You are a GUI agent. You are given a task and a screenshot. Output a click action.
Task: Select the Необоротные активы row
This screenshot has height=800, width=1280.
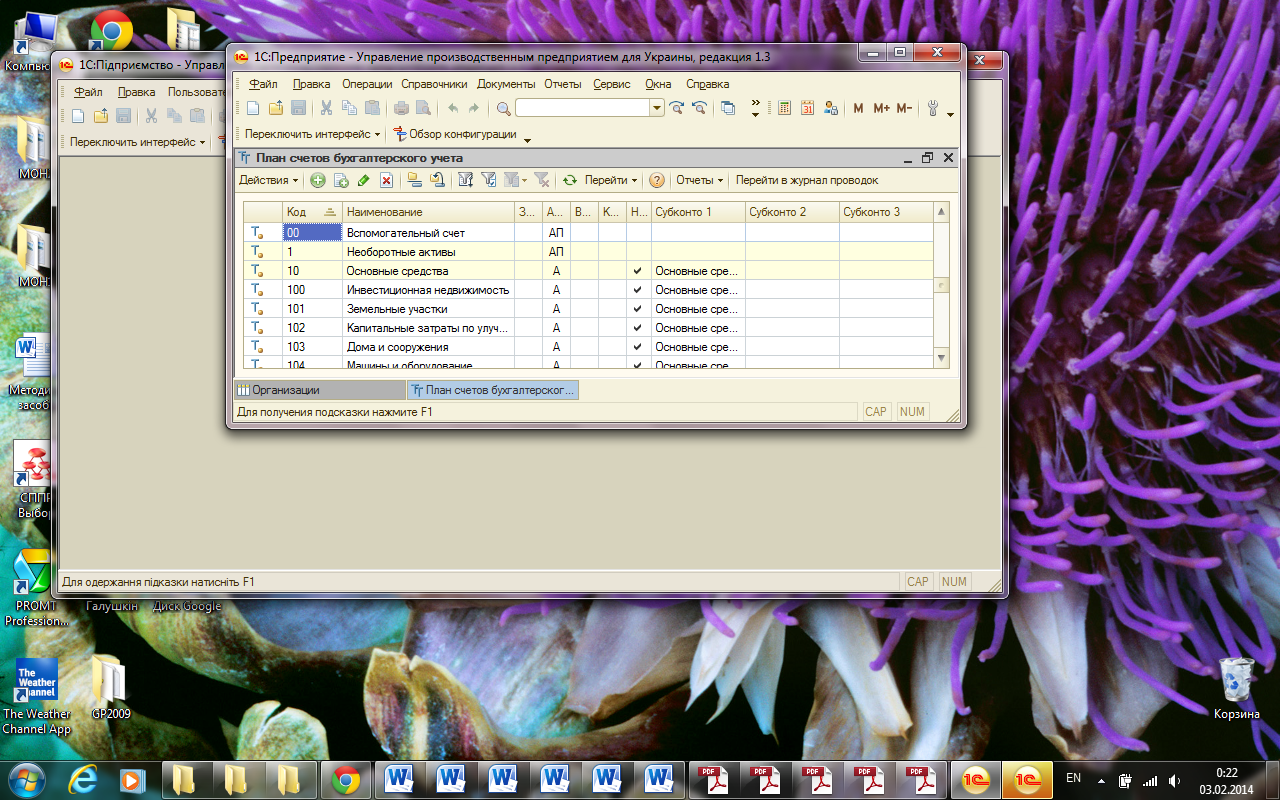coord(589,252)
